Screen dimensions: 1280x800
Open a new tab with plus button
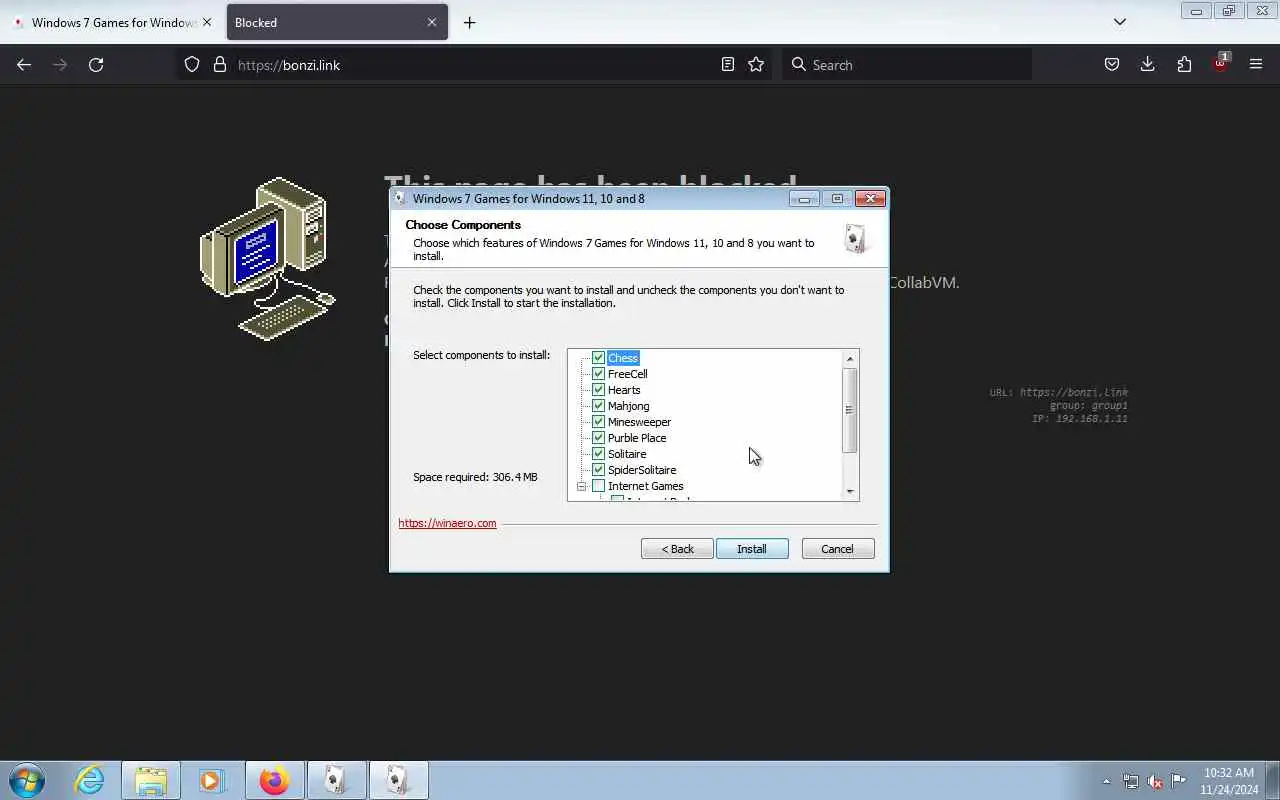click(x=469, y=22)
